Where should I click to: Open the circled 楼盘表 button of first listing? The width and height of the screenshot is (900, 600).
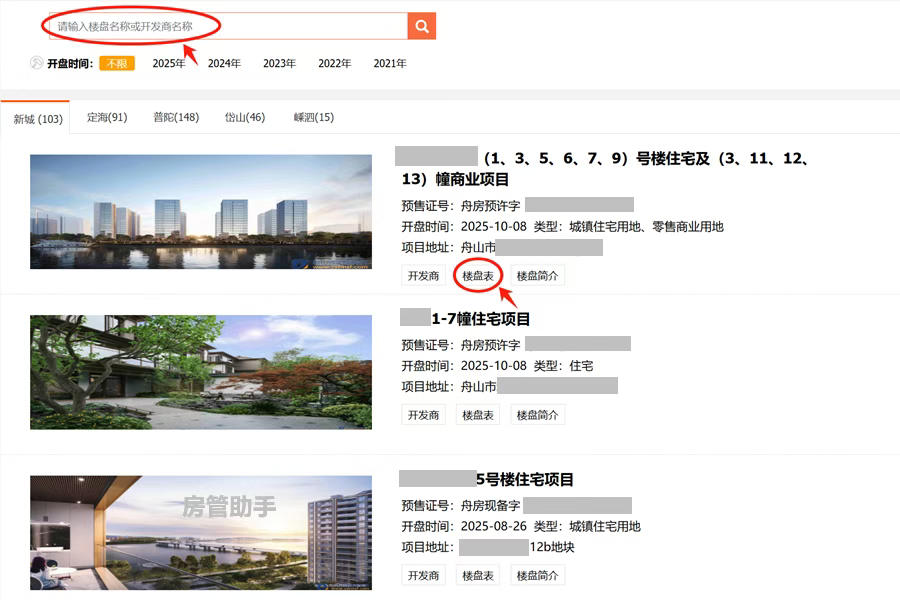pyautogui.click(x=477, y=274)
